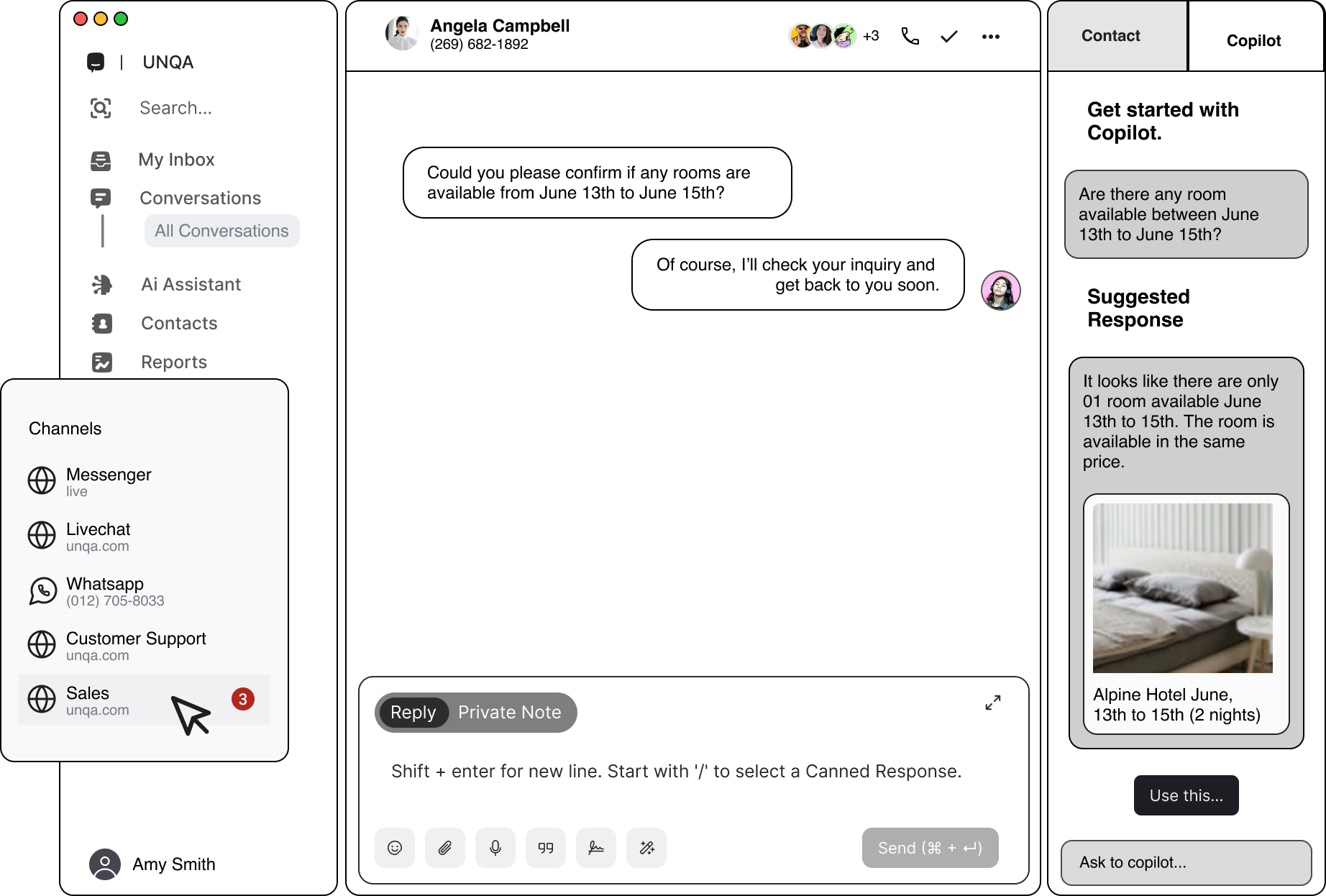Click the attachment paperclip icon
This screenshot has width=1326, height=896.
445,848
